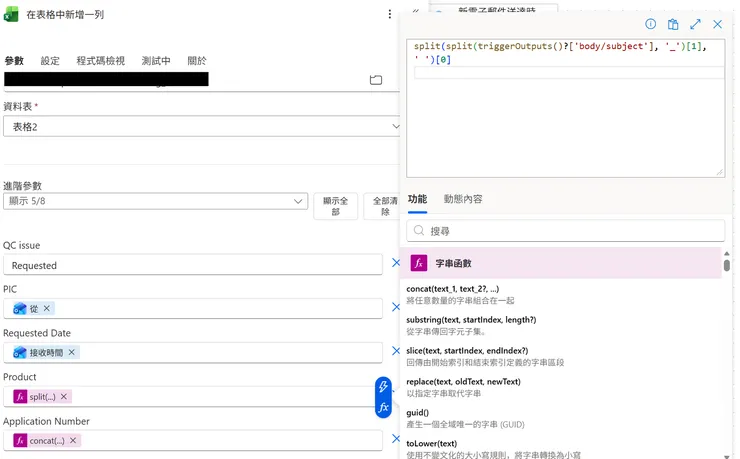Click the function list scrollbar thumb
The width and height of the screenshot is (740, 459).
tap(727, 265)
